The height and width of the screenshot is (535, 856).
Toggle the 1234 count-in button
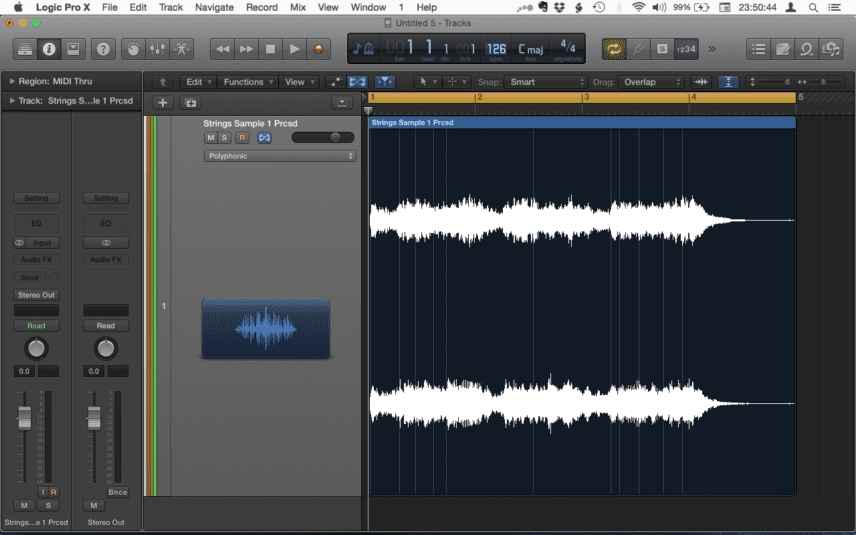(686, 49)
